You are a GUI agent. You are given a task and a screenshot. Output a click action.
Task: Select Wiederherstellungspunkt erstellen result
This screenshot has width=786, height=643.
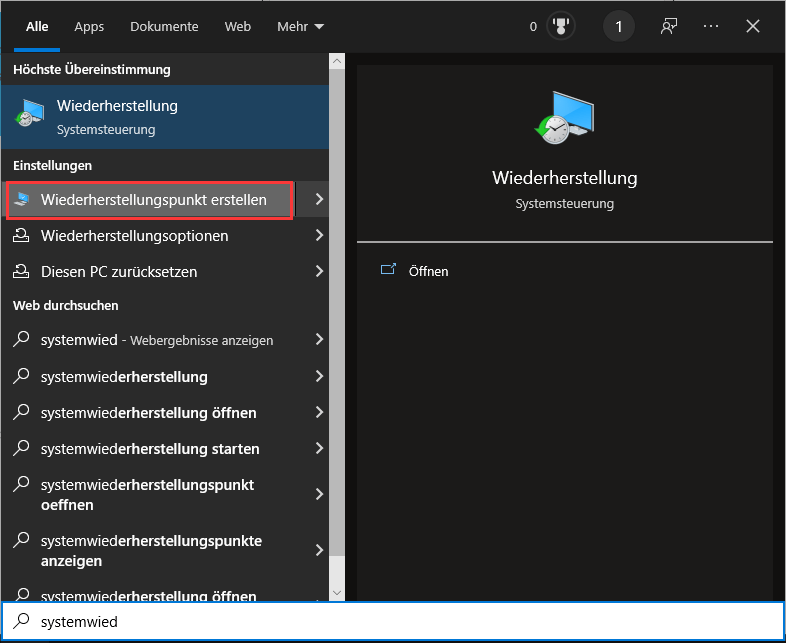tap(153, 200)
